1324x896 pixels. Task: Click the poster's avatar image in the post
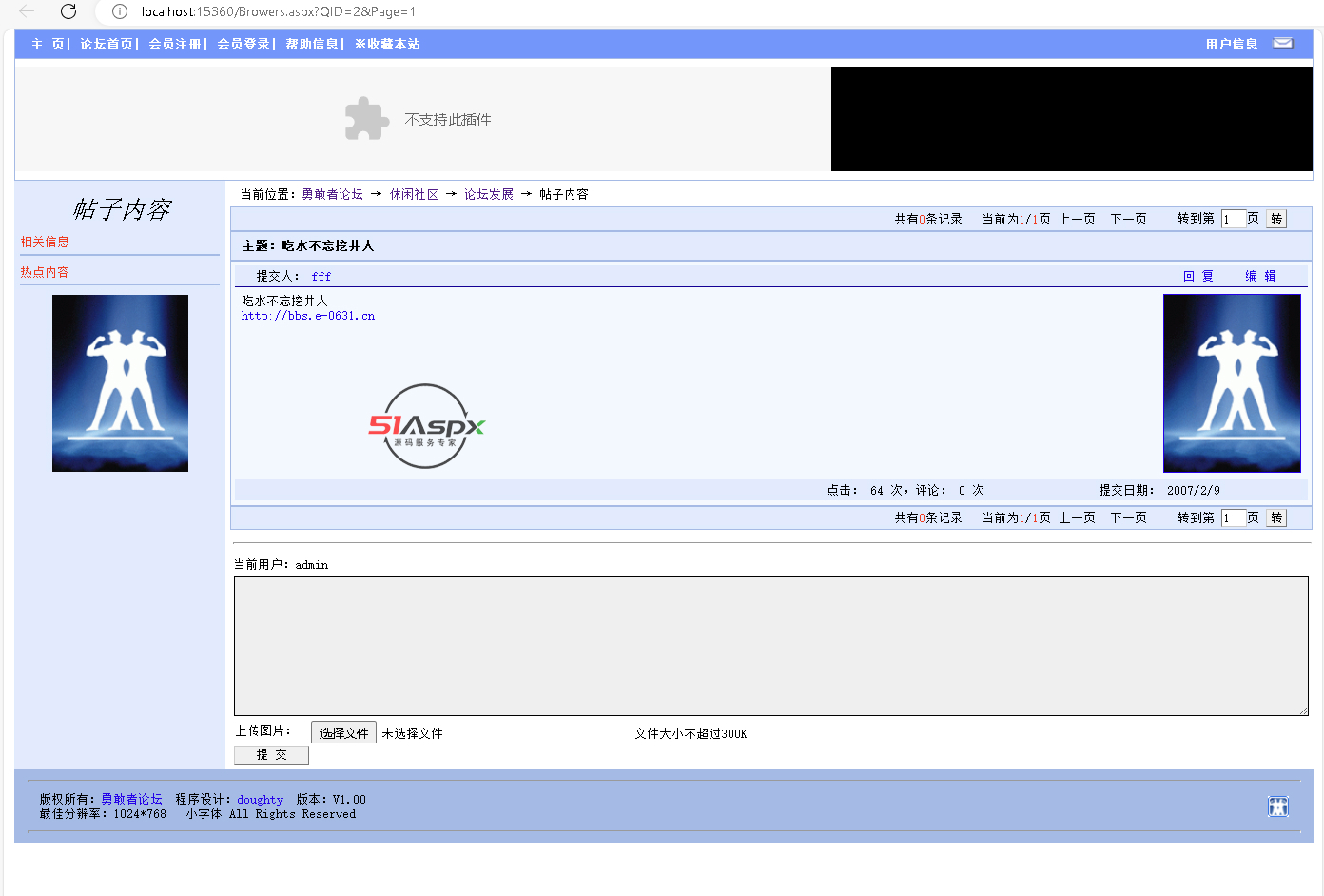click(x=1232, y=383)
